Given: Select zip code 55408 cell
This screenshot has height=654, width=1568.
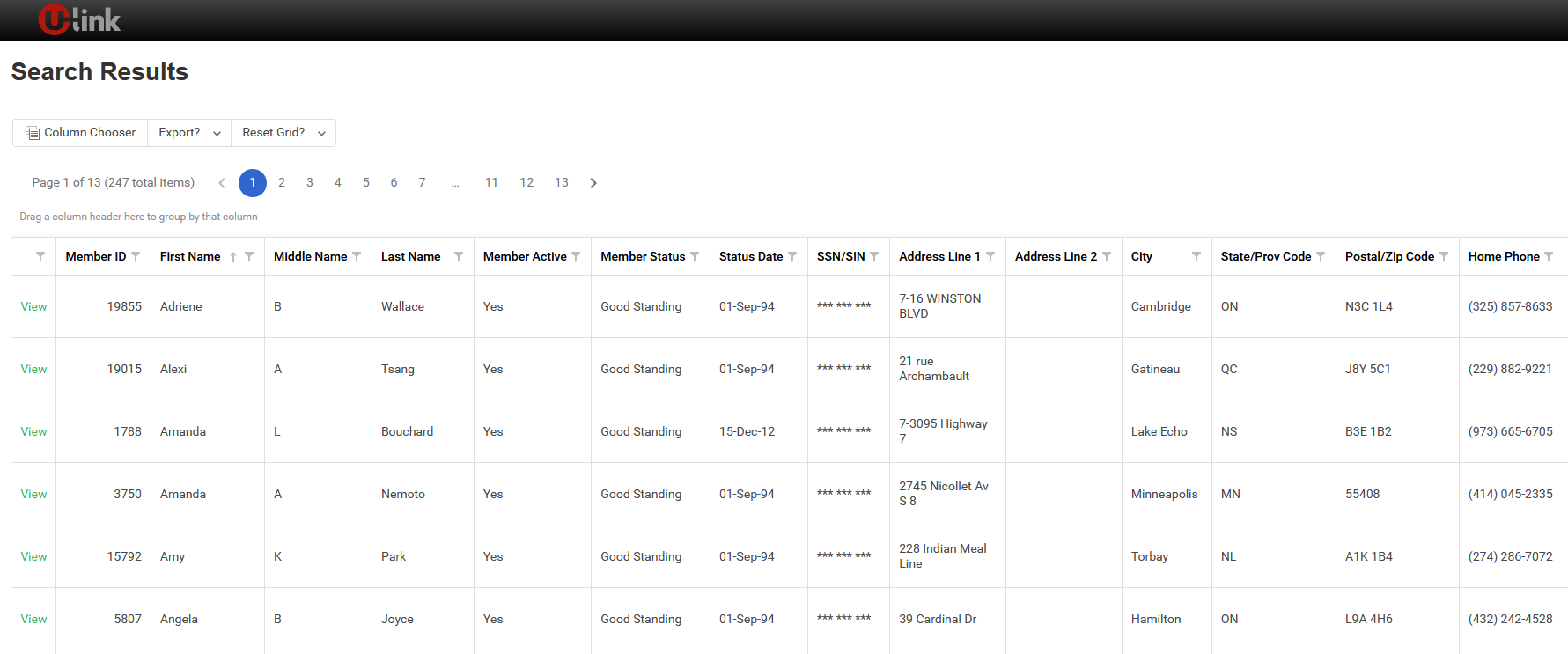Looking at the screenshot, I should (1397, 494).
